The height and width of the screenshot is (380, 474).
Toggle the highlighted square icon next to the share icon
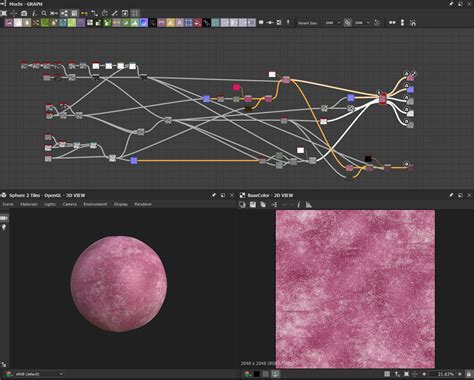click(74, 13)
